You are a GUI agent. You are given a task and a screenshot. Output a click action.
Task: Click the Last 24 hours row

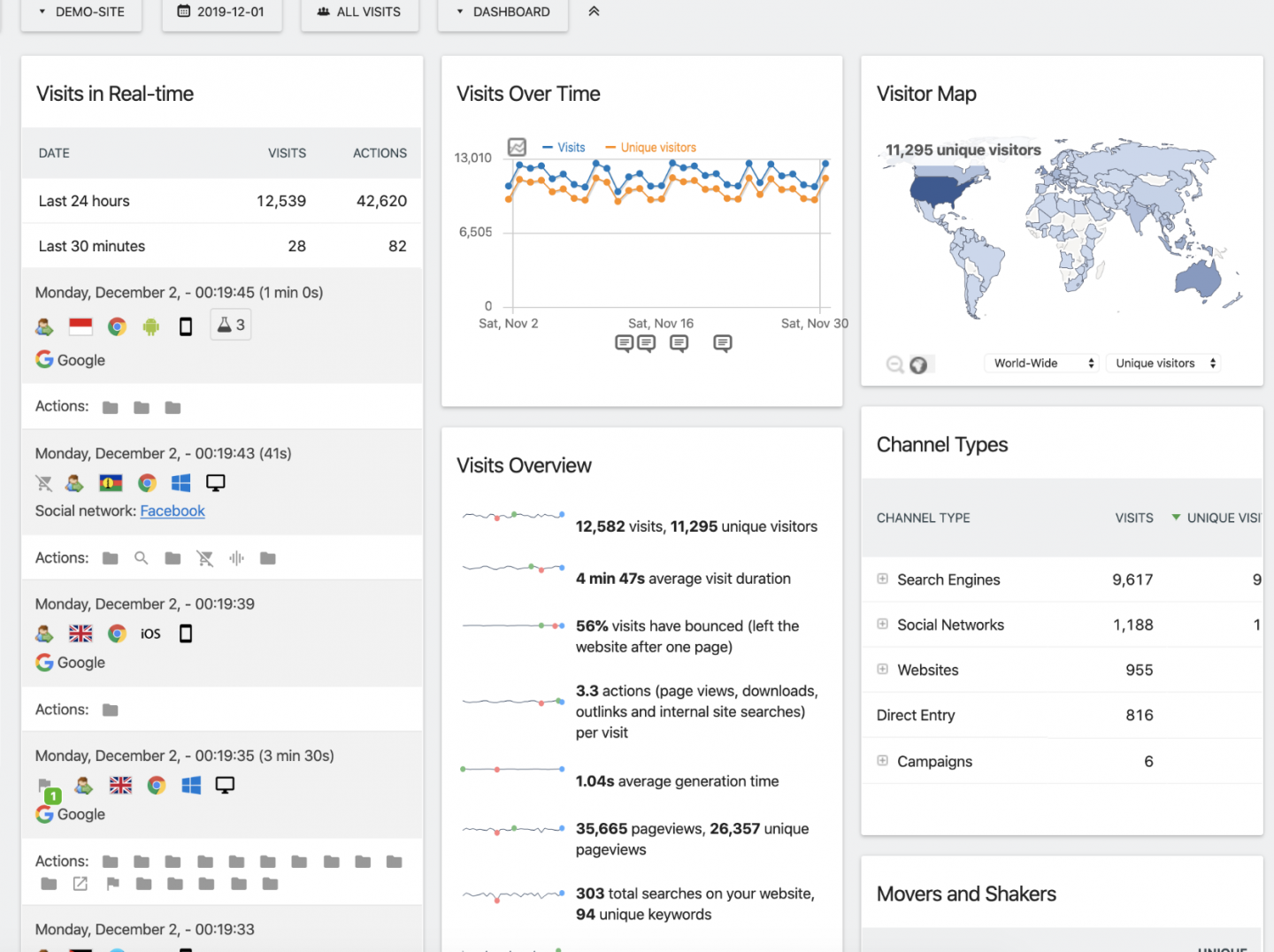click(222, 201)
